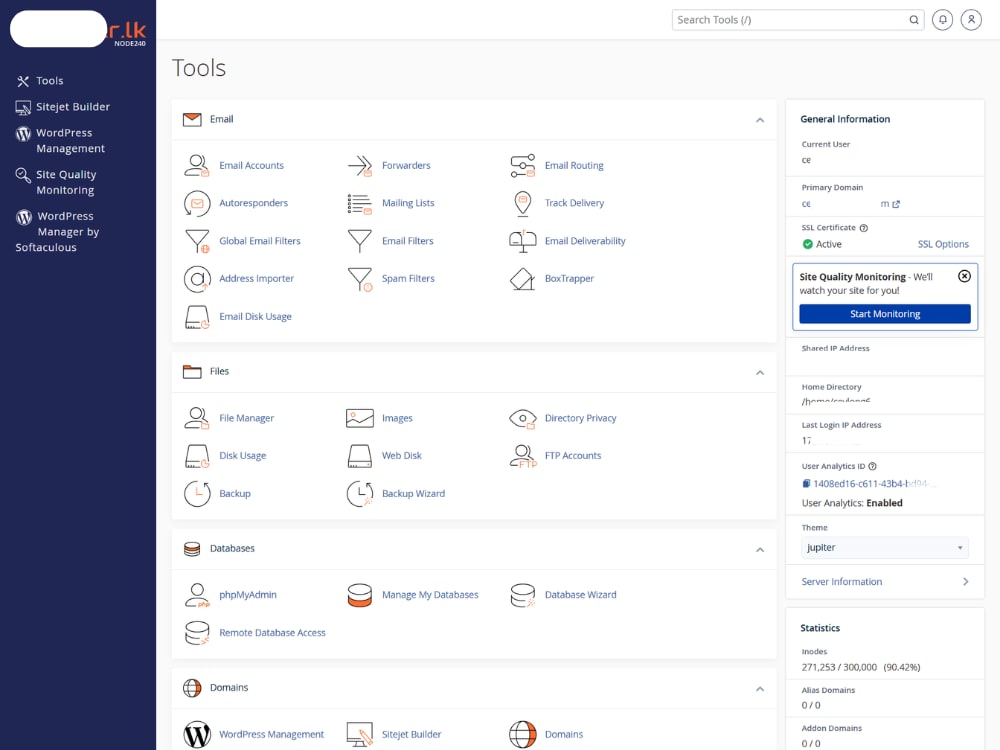This screenshot has width=1000, height=750.
Task: Click the User Analytics ID help icon
Action: click(x=872, y=466)
